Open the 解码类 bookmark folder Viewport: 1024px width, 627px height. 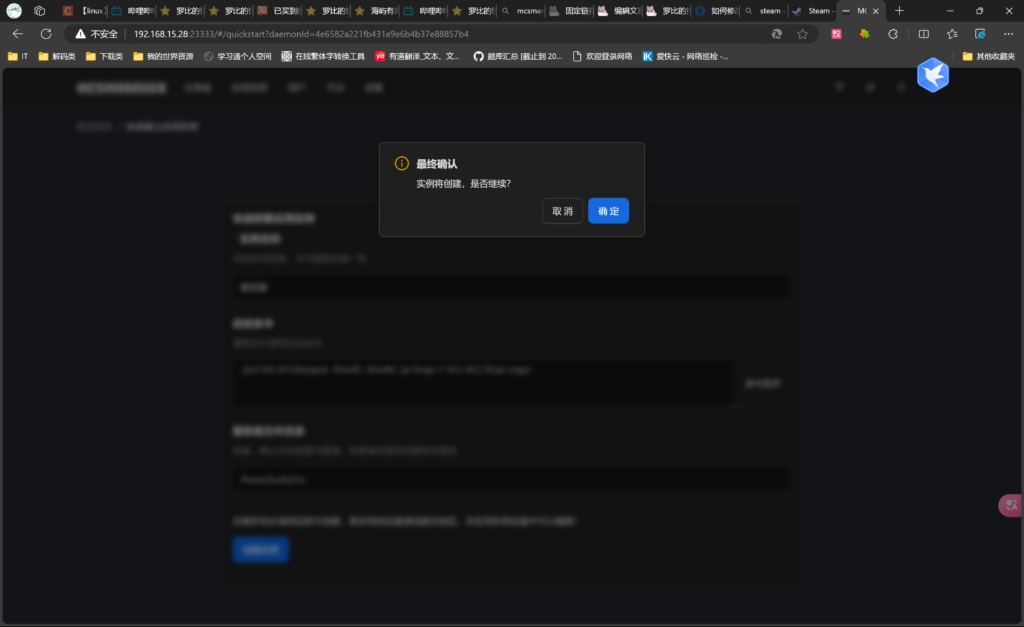[x=57, y=56]
